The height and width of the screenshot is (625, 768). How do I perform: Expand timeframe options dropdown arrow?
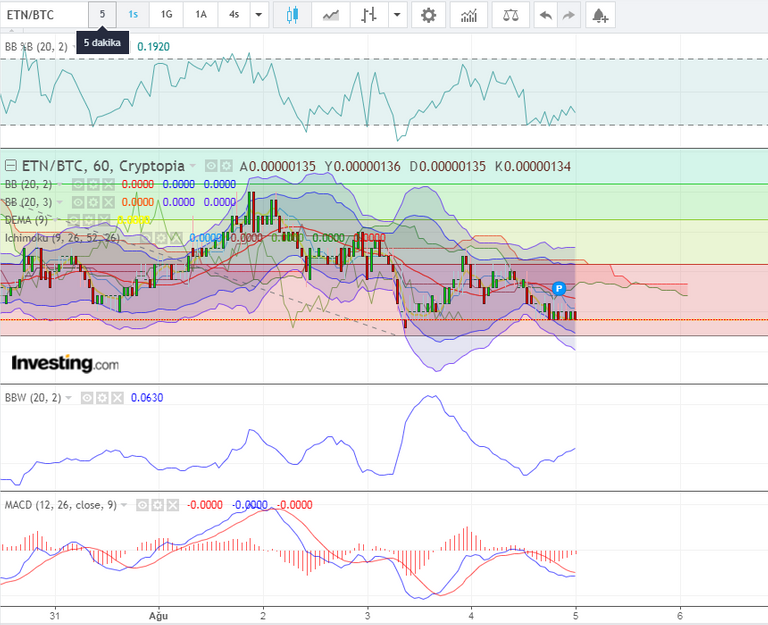click(259, 15)
